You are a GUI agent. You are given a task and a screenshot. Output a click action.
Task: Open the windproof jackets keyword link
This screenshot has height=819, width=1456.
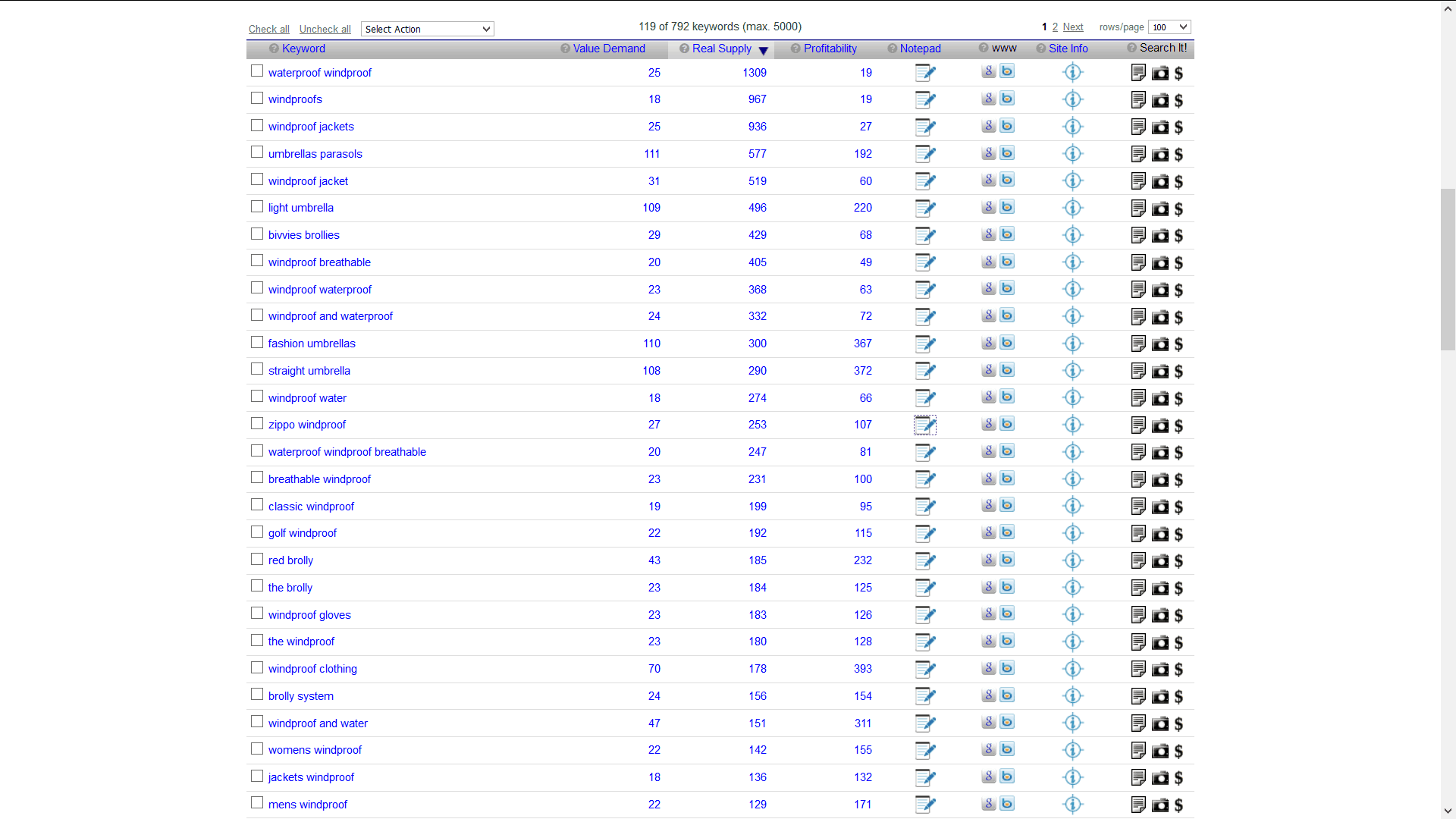[x=311, y=127]
